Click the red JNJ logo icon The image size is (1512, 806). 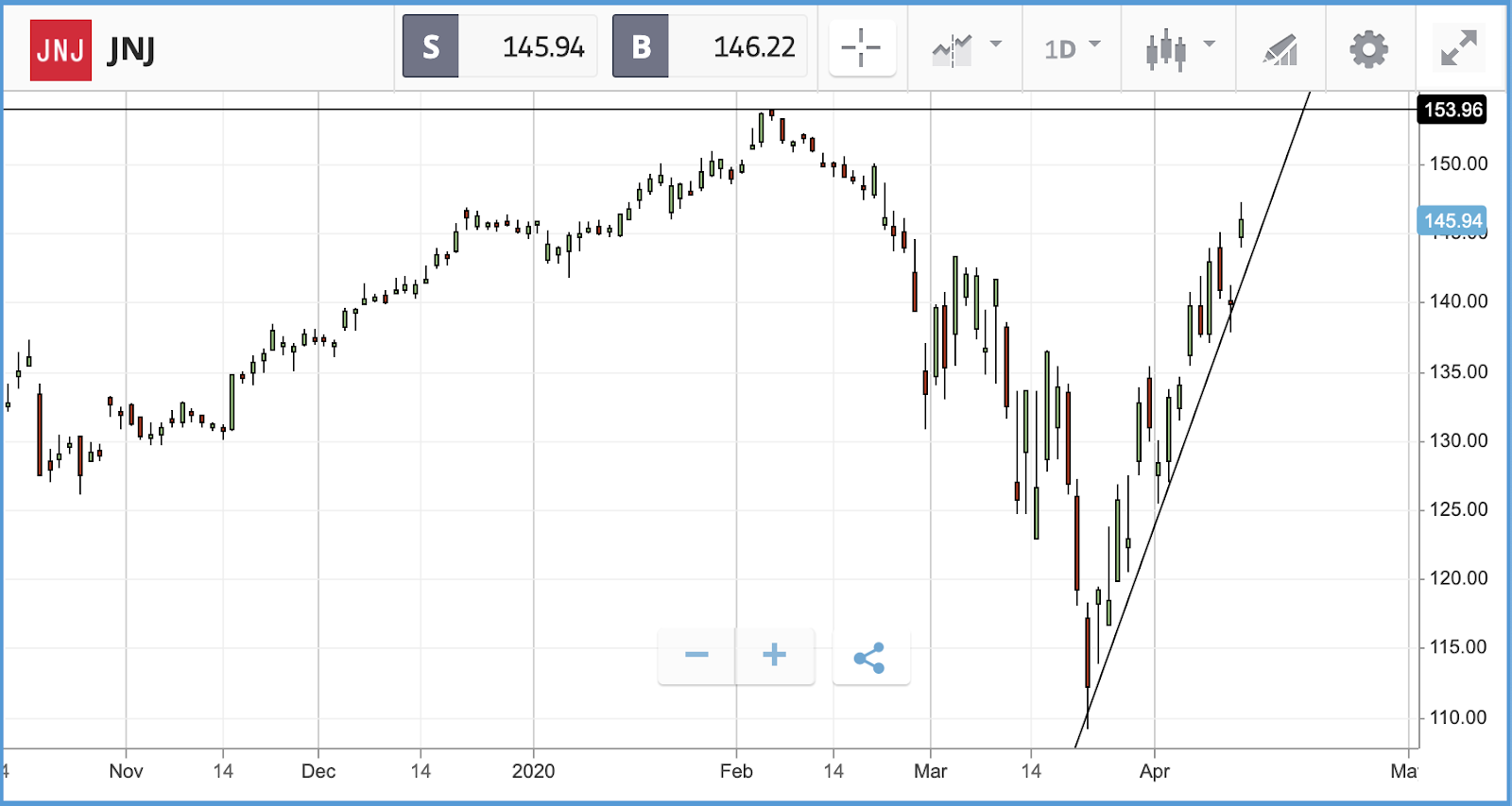pos(60,49)
